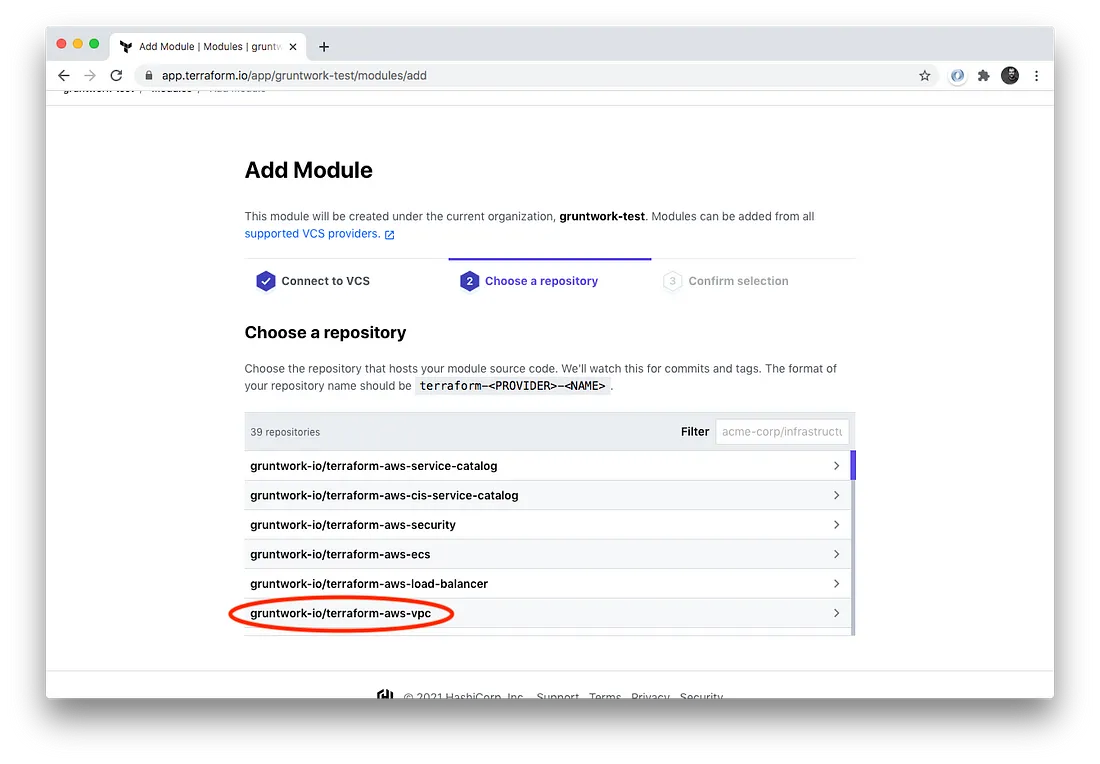Open the supported VCS providers link

point(312,234)
